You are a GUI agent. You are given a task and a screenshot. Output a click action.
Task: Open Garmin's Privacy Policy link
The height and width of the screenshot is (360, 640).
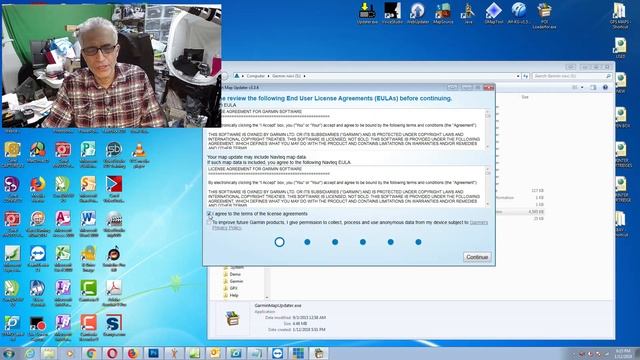(478, 222)
